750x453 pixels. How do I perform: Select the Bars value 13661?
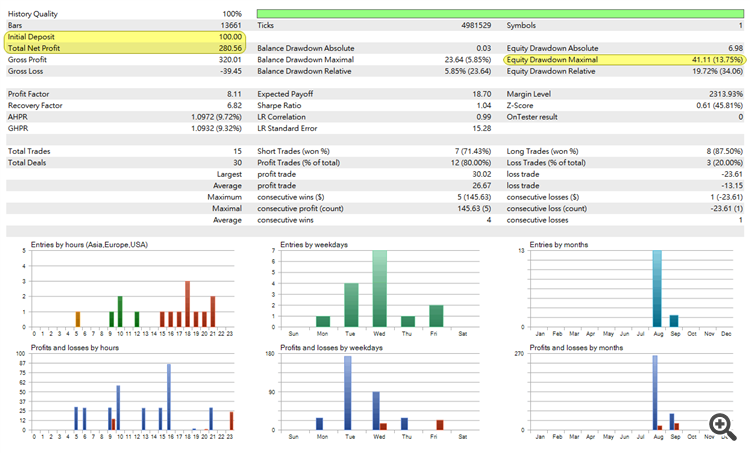pyautogui.click(x=231, y=25)
